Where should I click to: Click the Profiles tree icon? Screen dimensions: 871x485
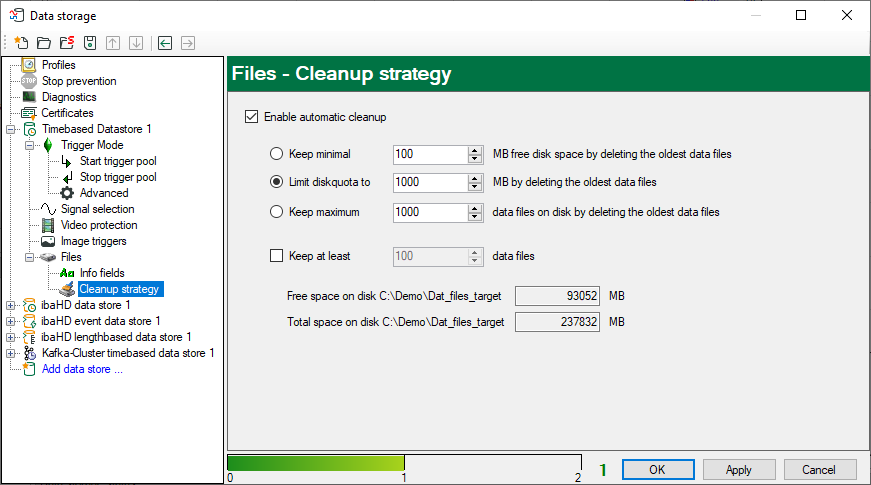tap(29, 65)
